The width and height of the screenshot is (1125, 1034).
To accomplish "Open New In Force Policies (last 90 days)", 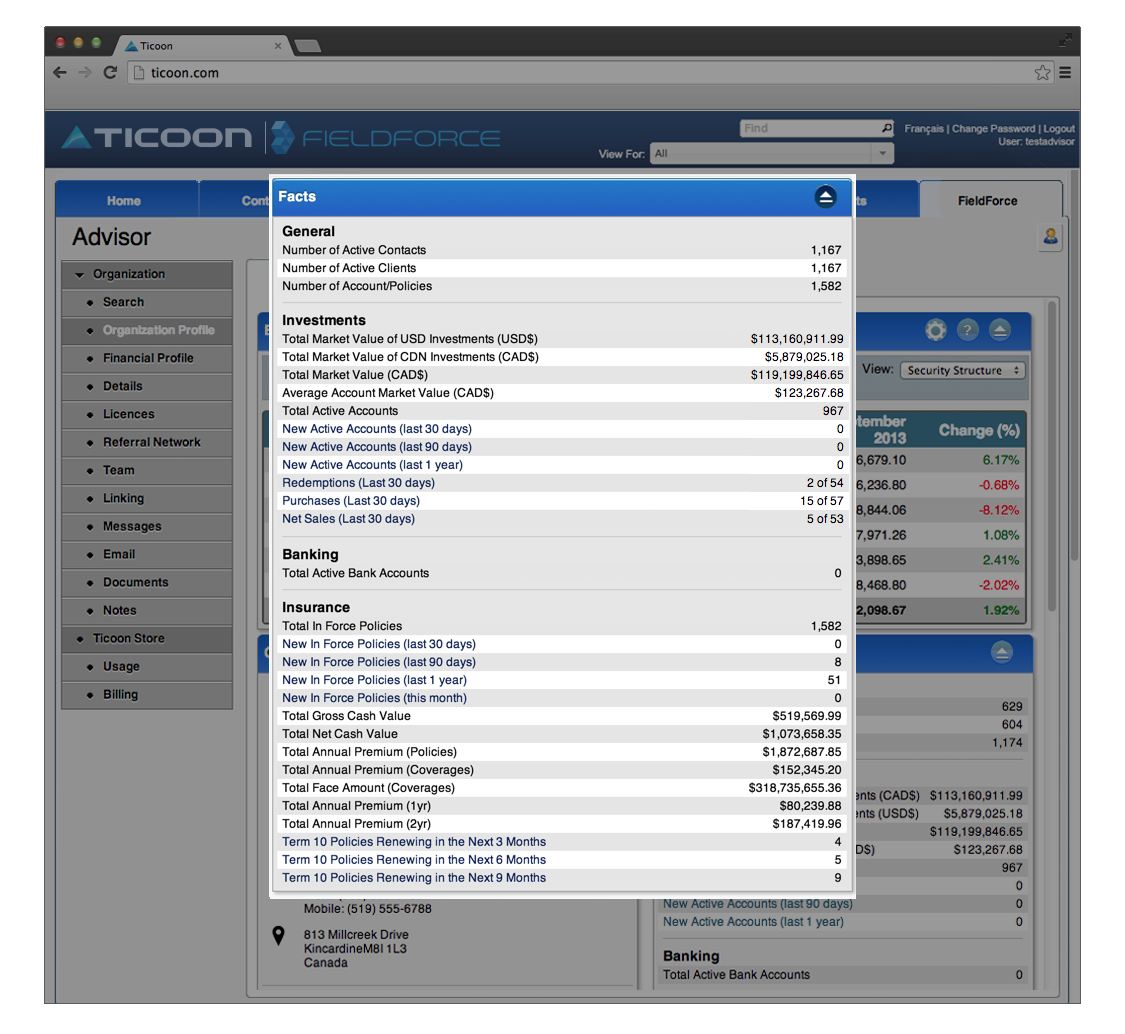I will tap(379, 662).
